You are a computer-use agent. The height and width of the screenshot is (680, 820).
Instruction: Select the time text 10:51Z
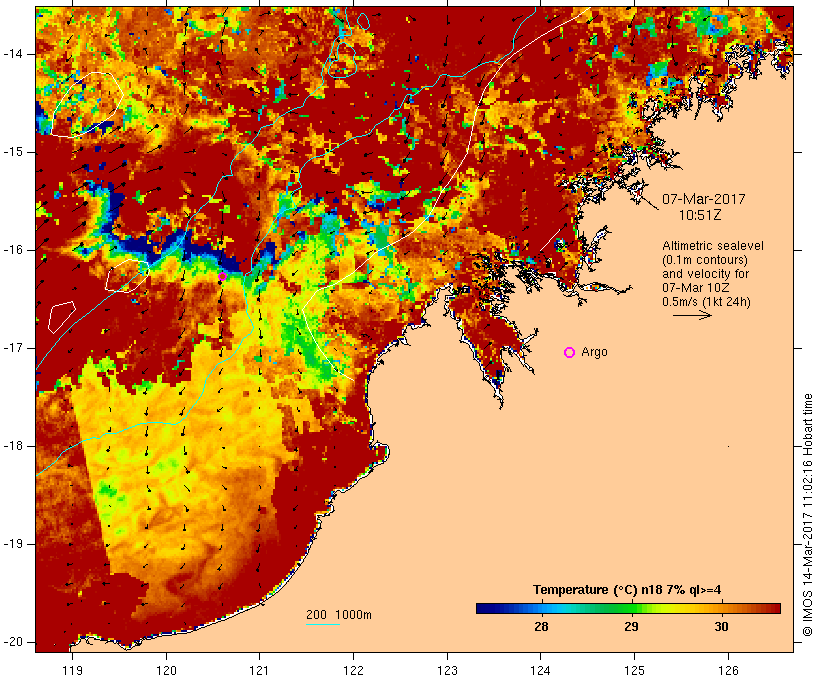coord(700,215)
